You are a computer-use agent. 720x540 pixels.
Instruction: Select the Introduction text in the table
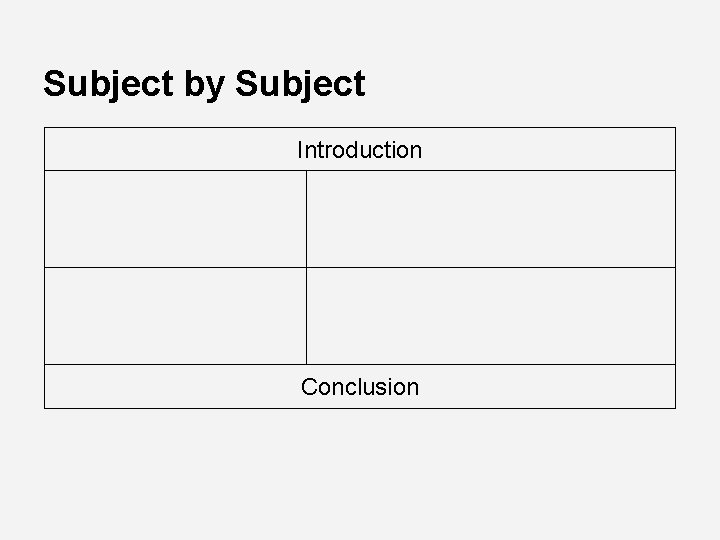click(359, 150)
